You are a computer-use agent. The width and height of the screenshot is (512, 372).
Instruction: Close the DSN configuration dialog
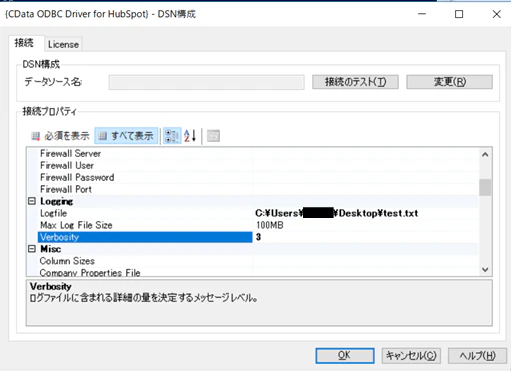pyautogui.click(x=497, y=14)
